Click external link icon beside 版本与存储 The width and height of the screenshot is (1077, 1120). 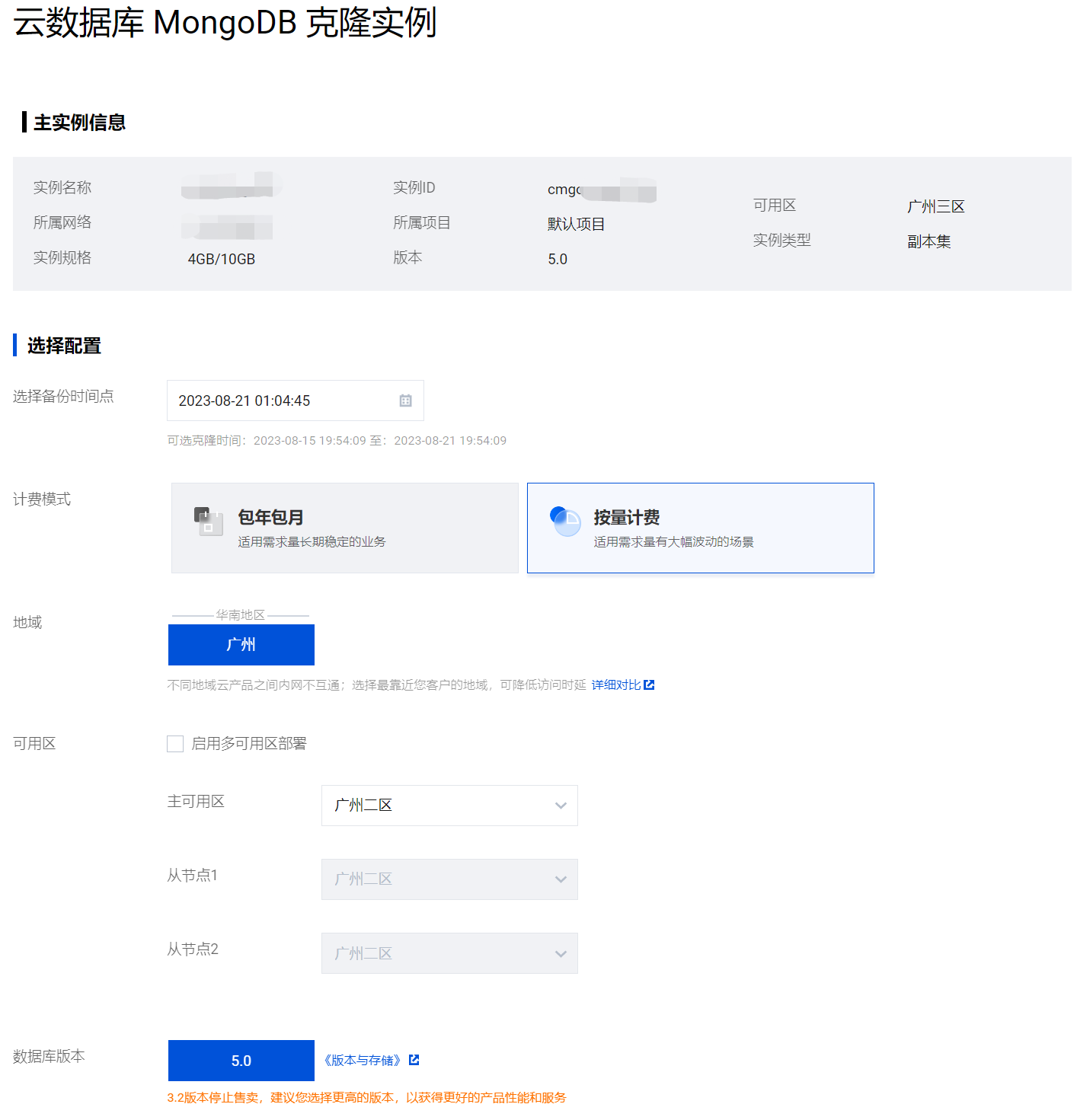coord(414,1060)
